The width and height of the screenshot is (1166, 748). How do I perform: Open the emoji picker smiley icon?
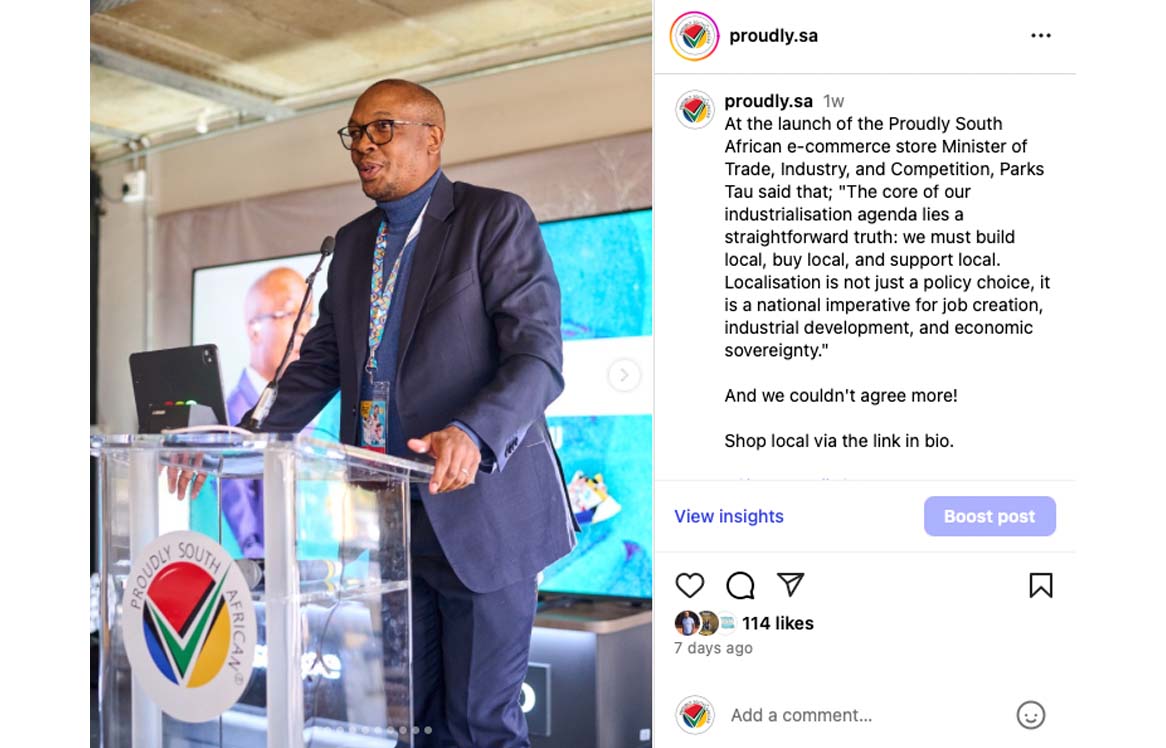pyautogui.click(x=1030, y=715)
